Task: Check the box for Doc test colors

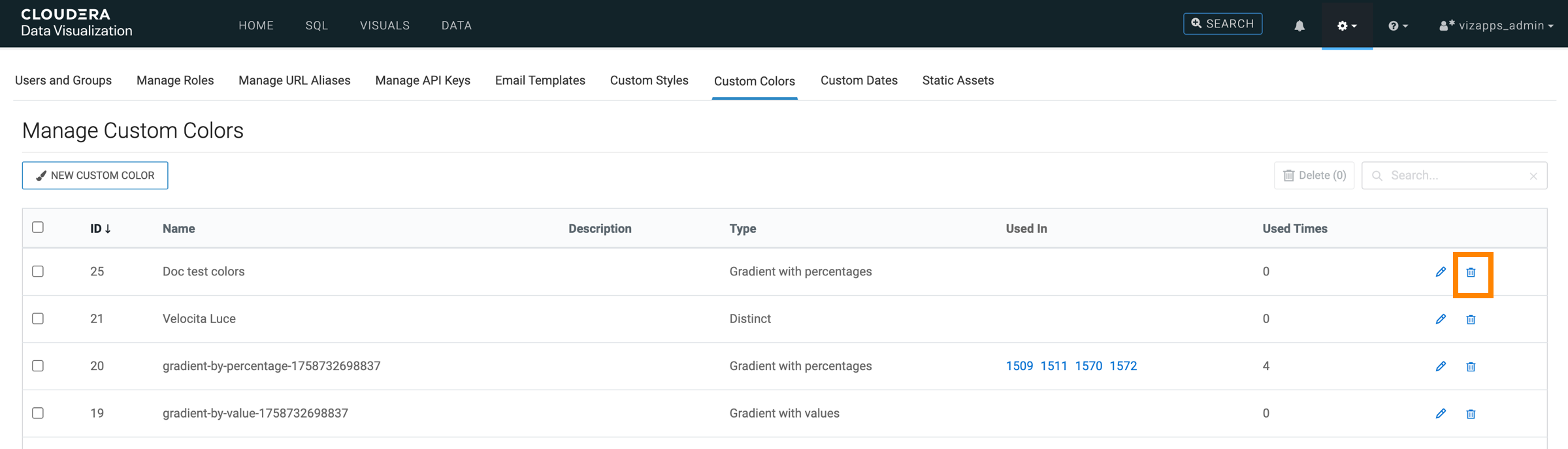Action: tap(38, 271)
